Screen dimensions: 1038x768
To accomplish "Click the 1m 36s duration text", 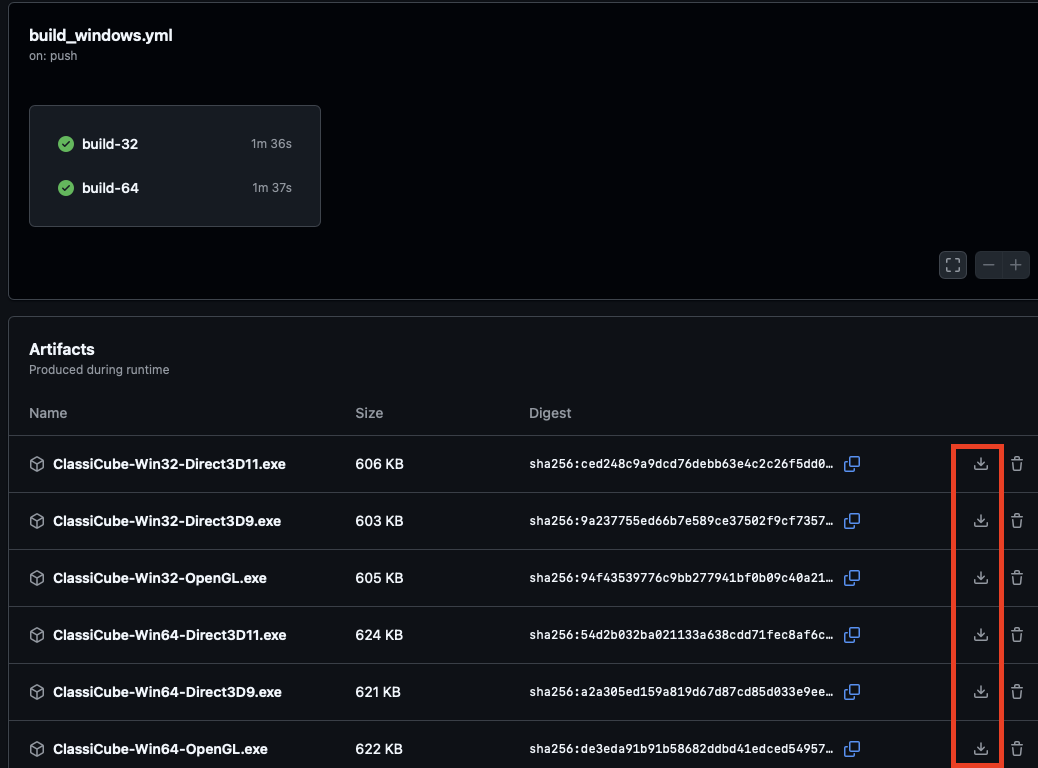I will coord(271,144).
